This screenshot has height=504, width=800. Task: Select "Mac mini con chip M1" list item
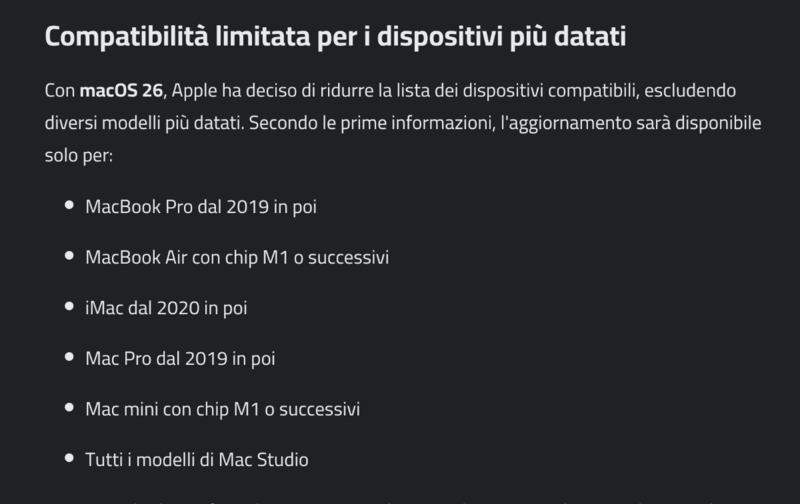tap(222, 409)
